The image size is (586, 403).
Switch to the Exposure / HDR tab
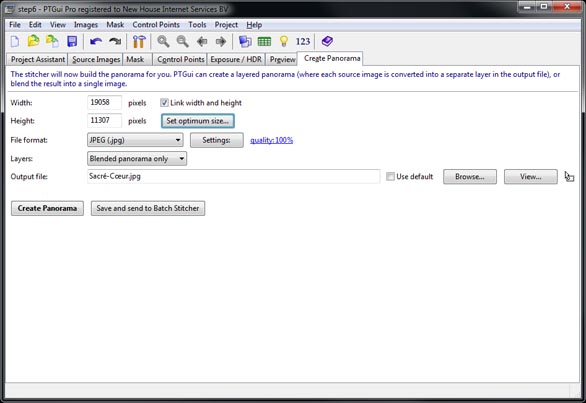coord(236,59)
